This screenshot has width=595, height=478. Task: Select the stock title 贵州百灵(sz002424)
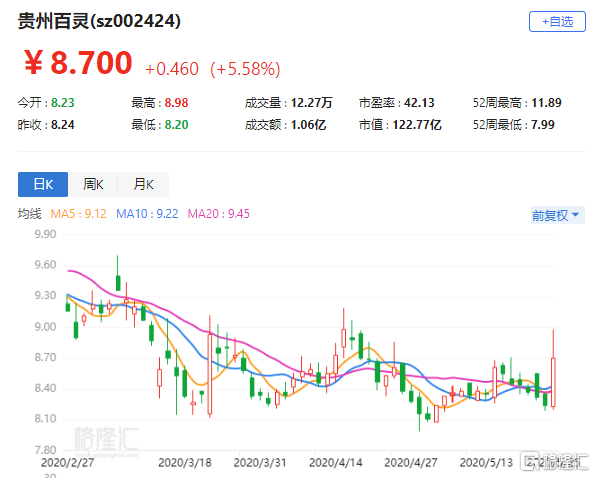pyautogui.click(x=99, y=21)
